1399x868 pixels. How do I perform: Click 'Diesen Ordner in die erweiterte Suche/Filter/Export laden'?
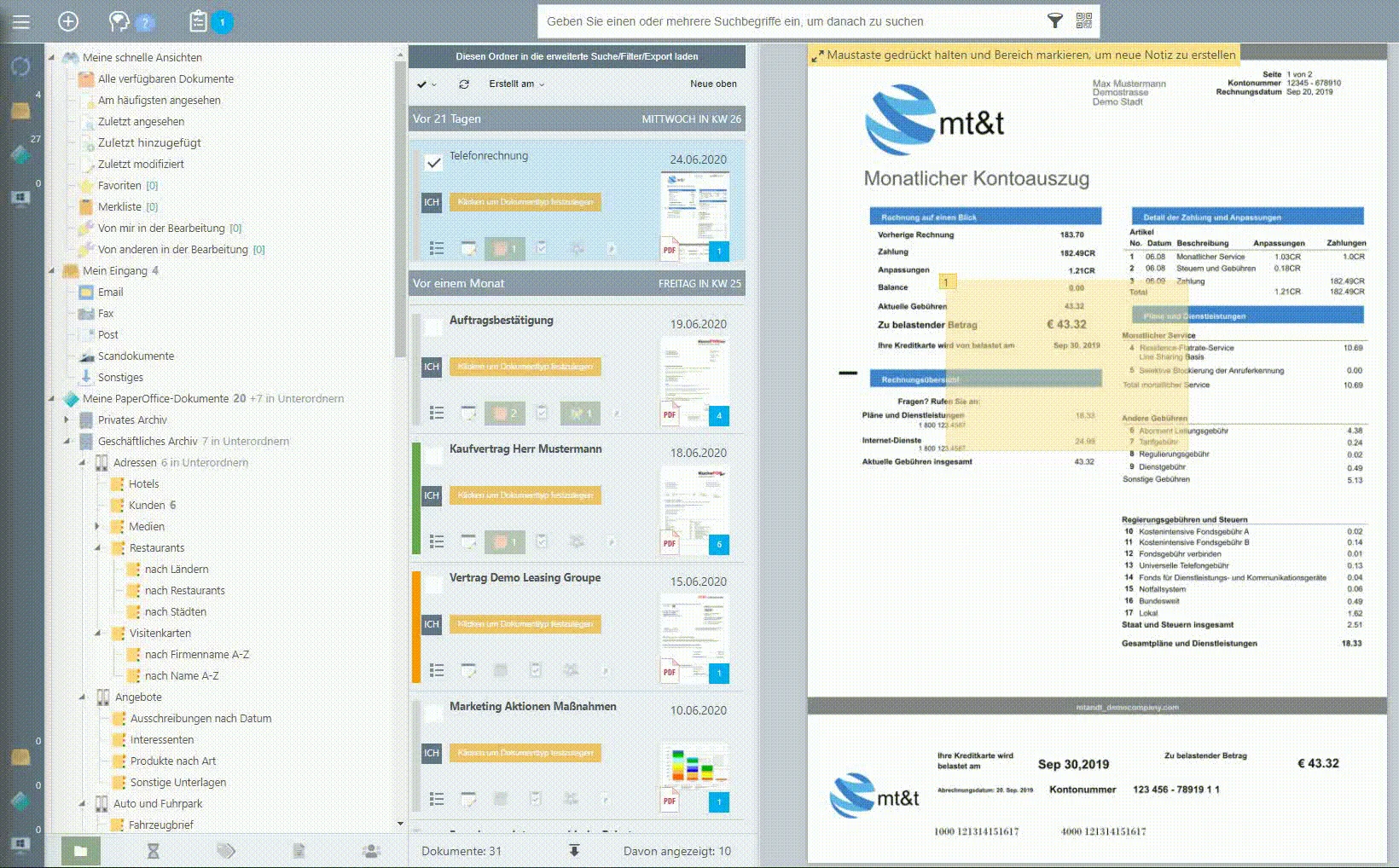[577, 56]
